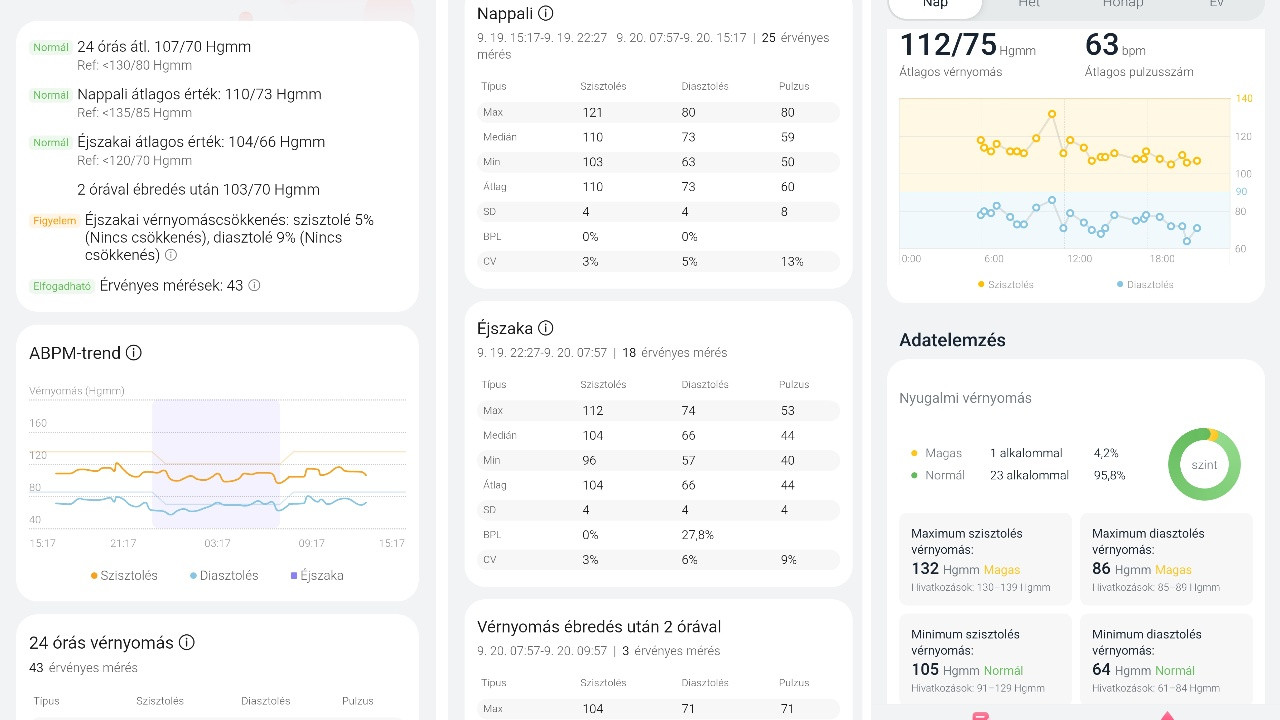Switch to the Év tab
The image size is (1280, 720).
[x=1217, y=4]
